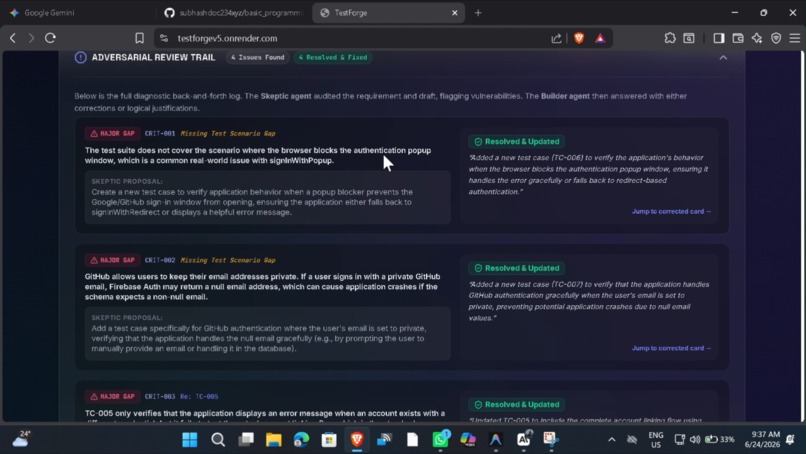Collapse the Adversarial Review Trail section
This screenshot has width=806, height=454.
coord(723,58)
